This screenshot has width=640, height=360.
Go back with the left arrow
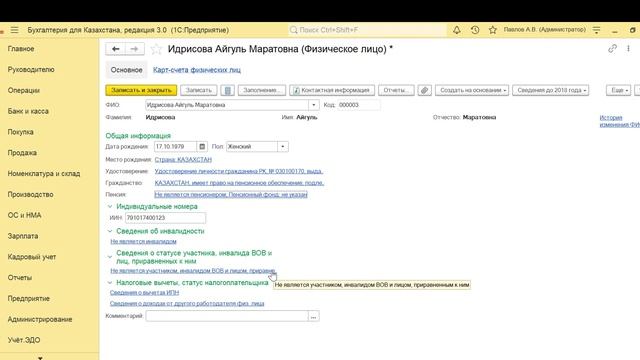point(116,49)
